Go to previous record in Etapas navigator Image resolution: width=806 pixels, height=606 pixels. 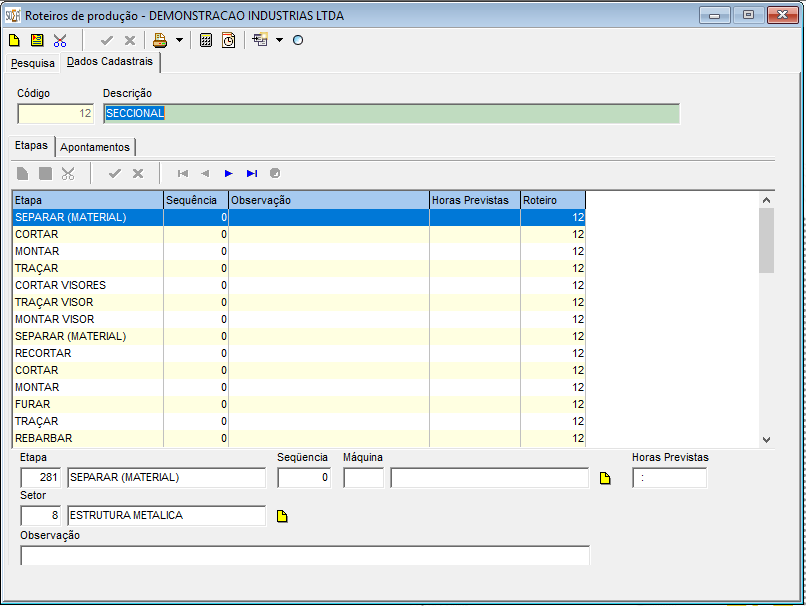click(205, 174)
